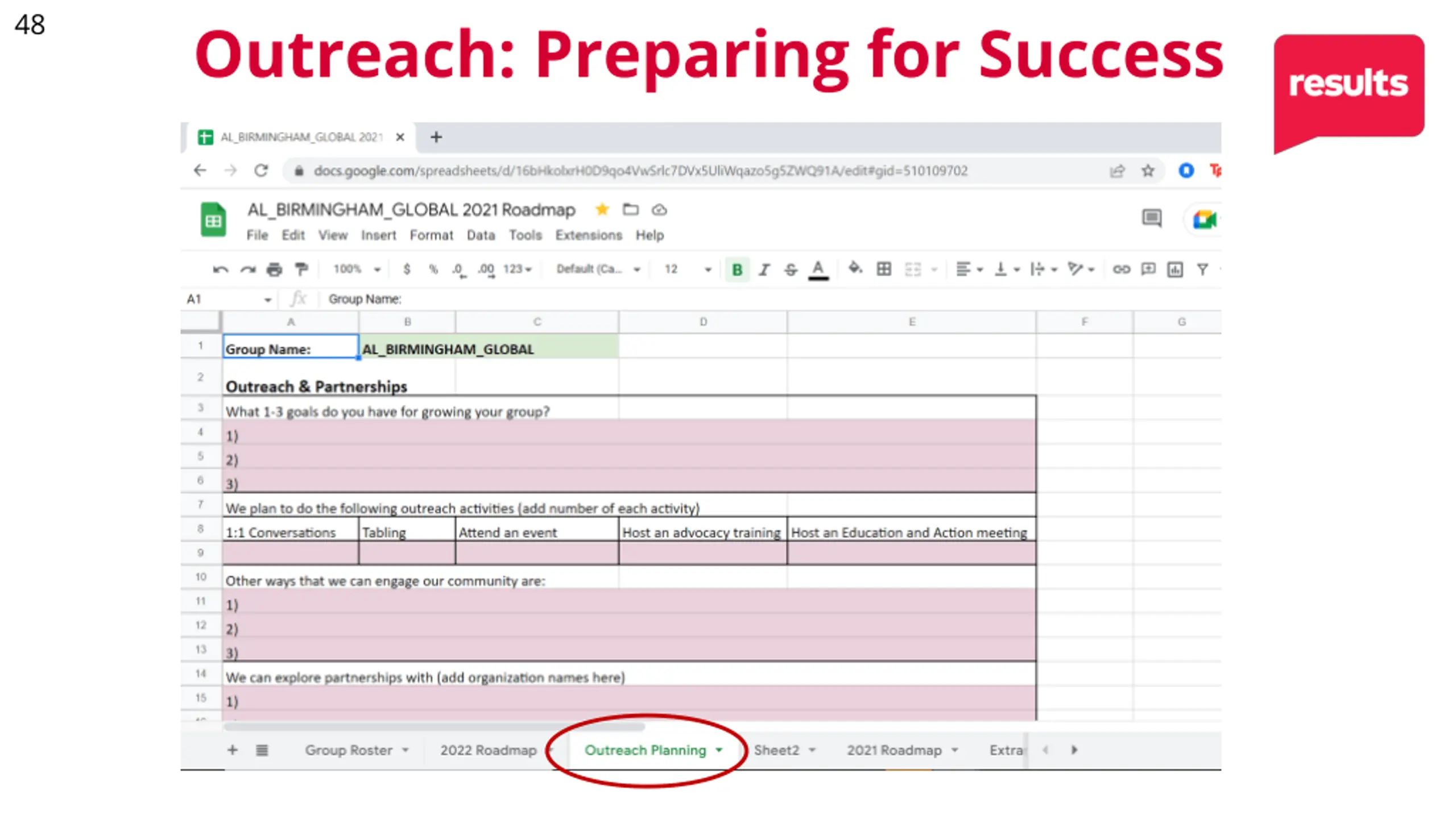The height and width of the screenshot is (819, 1456).
Task: Switch to the Group Roster sheet tab
Action: (357, 750)
